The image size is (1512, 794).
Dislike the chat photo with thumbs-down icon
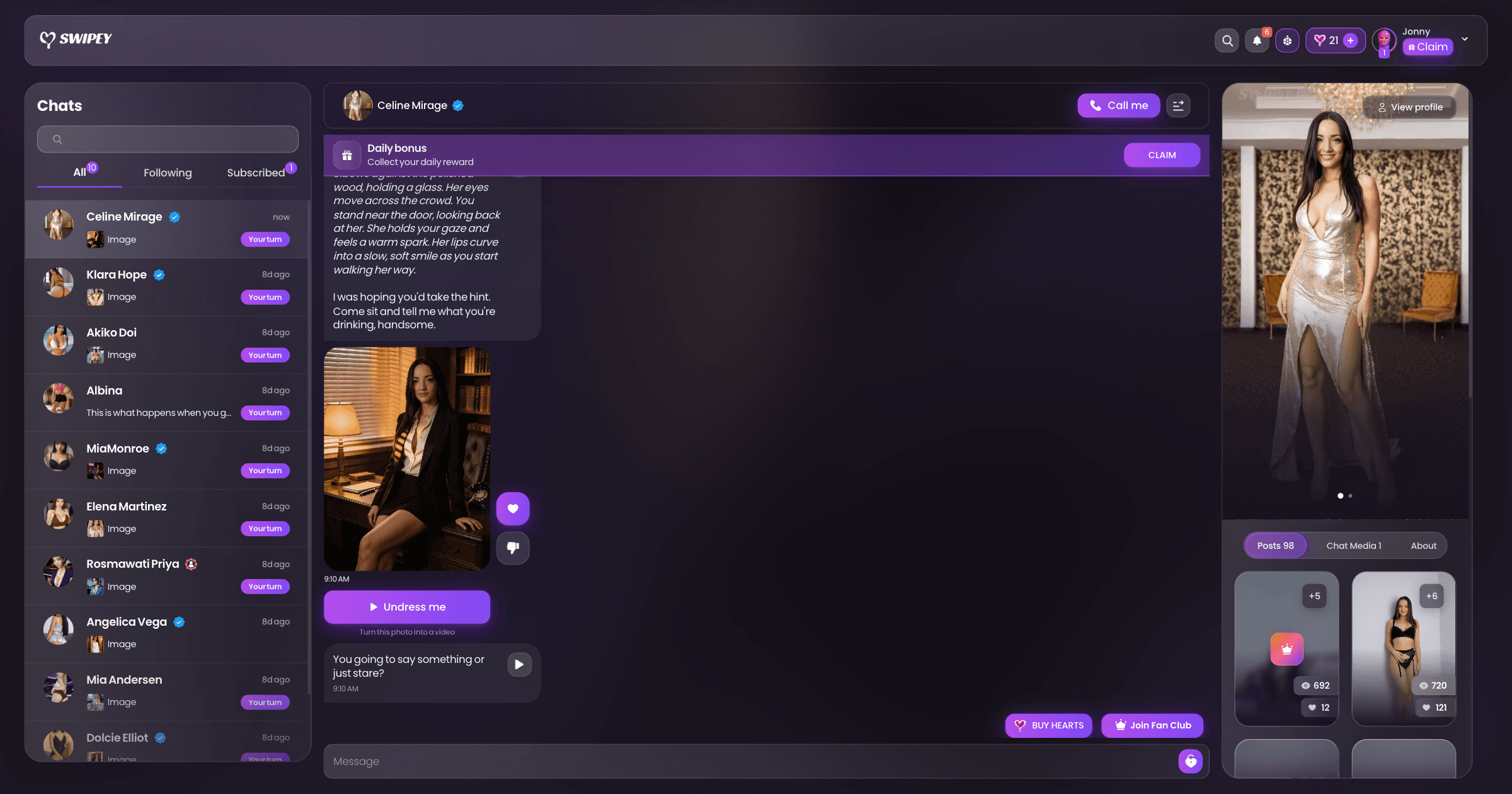point(513,548)
